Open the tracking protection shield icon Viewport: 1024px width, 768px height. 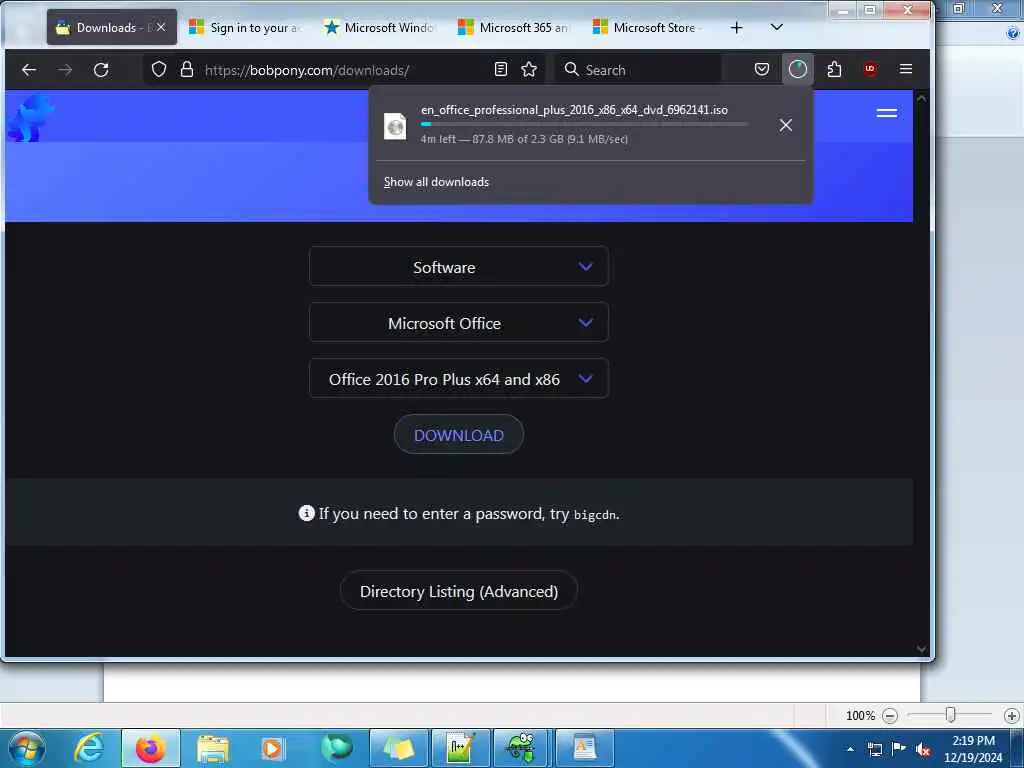coord(159,69)
